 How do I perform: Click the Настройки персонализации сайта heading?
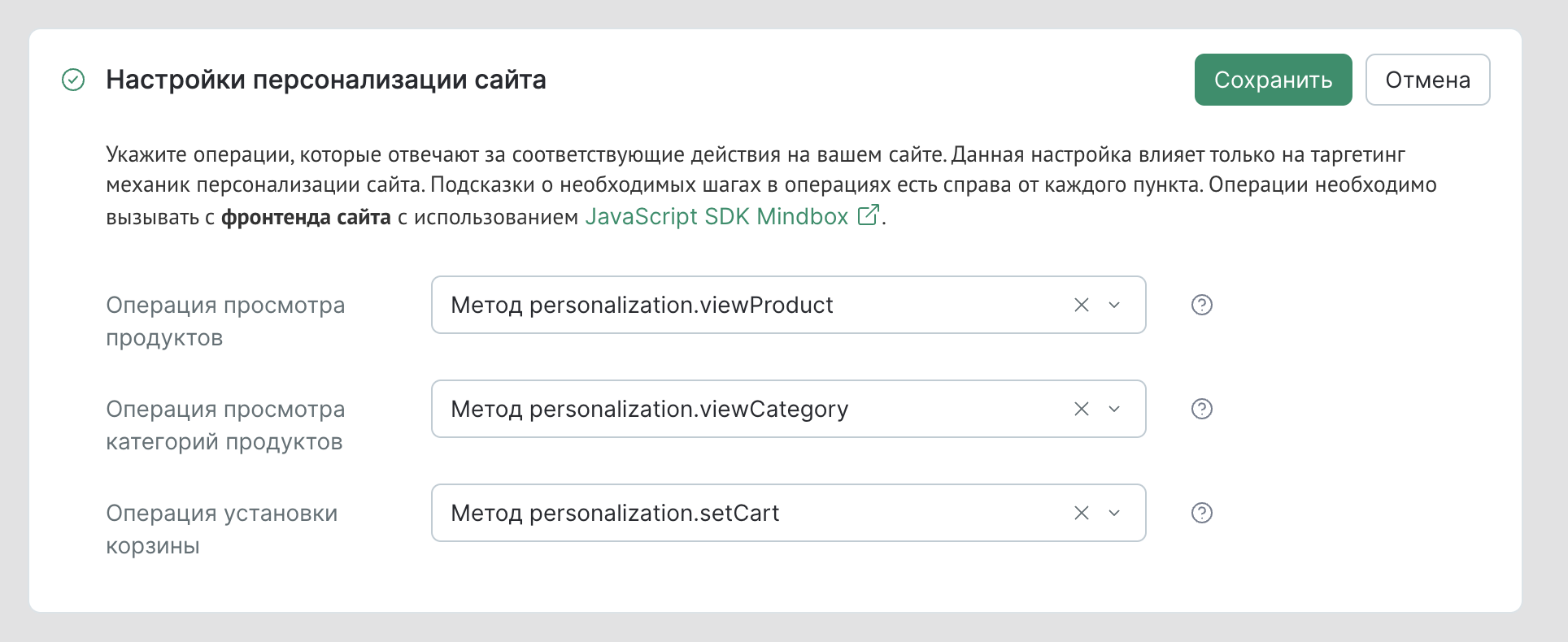(x=326, y=80)
